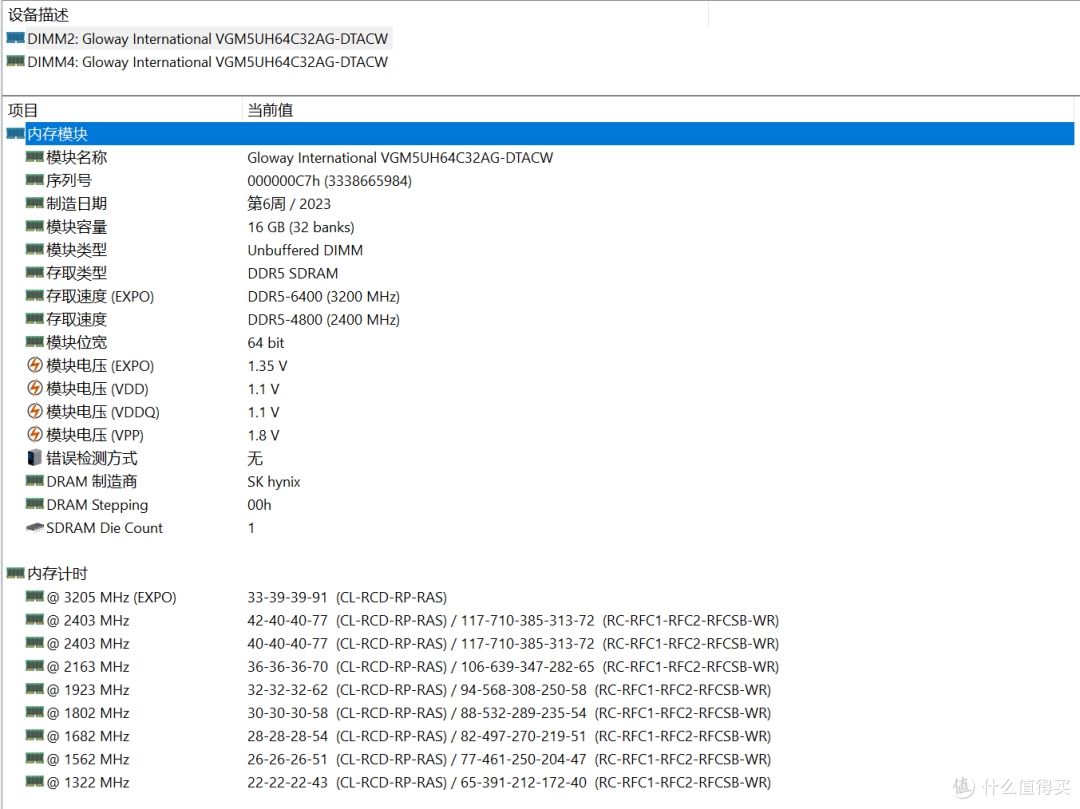Click the memory icon beside DIMM4
1080x809 pixels.
point(15,61)
